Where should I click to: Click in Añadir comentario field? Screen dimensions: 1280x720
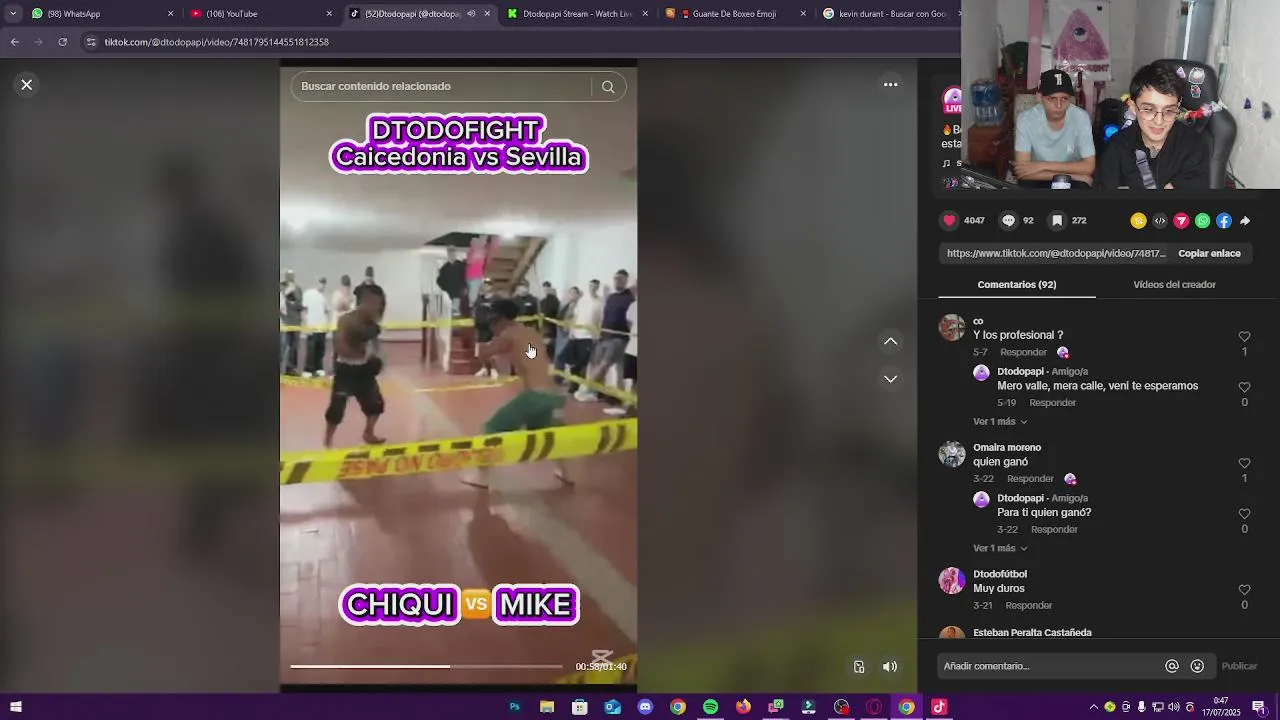pos(1050,666)
